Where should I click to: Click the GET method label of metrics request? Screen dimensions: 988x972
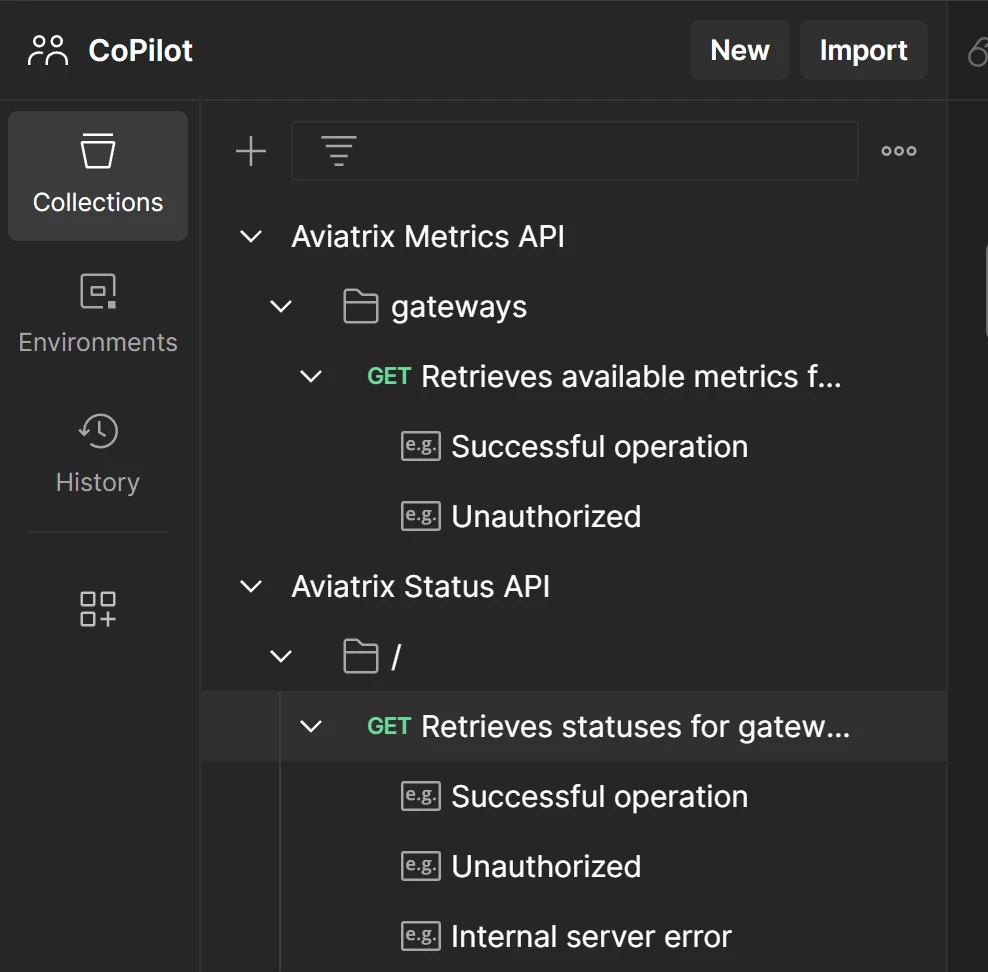click(x=389, y=377)
